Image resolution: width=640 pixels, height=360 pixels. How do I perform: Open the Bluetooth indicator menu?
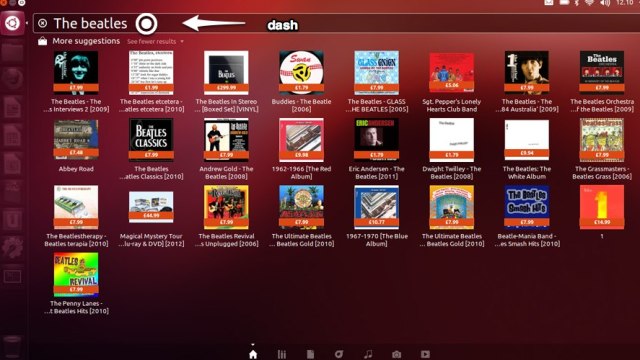click(x=577, y=2)
